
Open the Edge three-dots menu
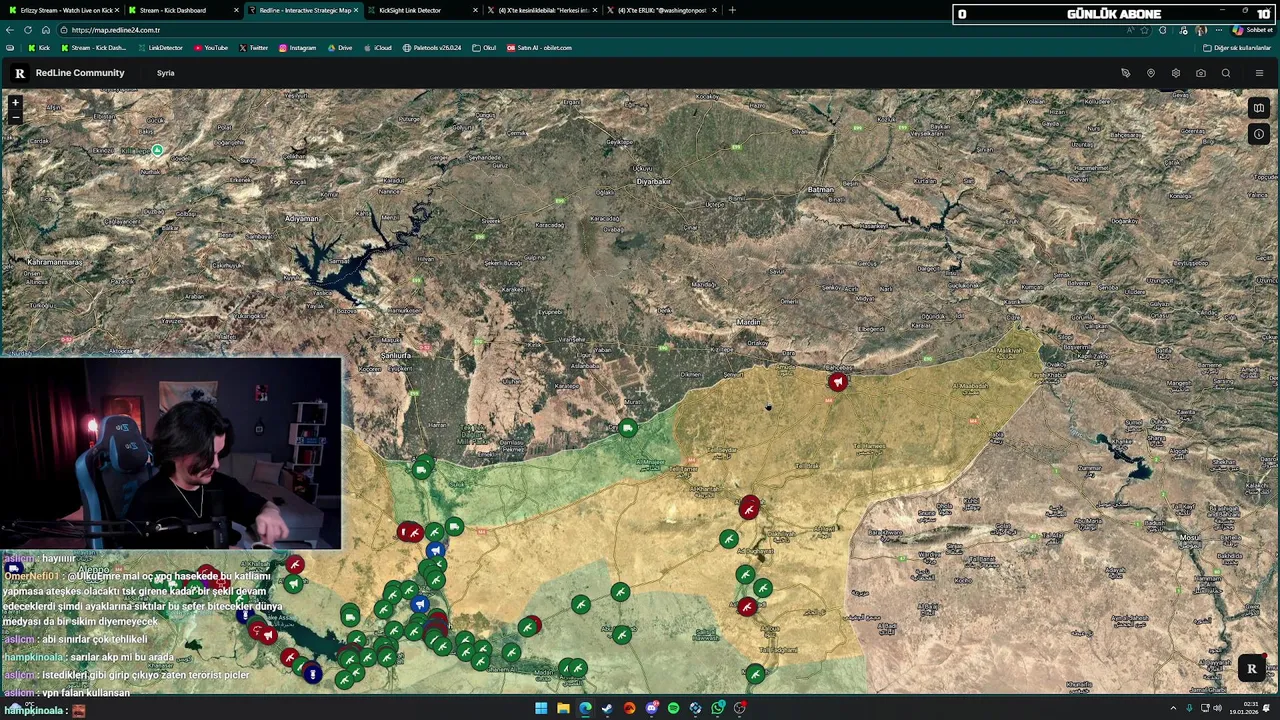pyautogui.click(x=1219, y=30)
